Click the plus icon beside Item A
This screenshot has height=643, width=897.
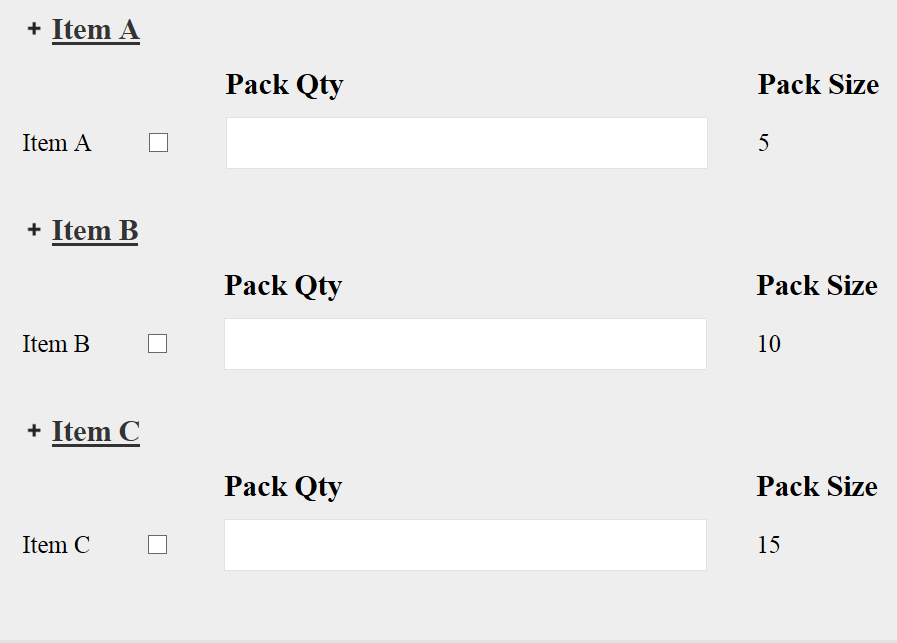pos(33,29)
